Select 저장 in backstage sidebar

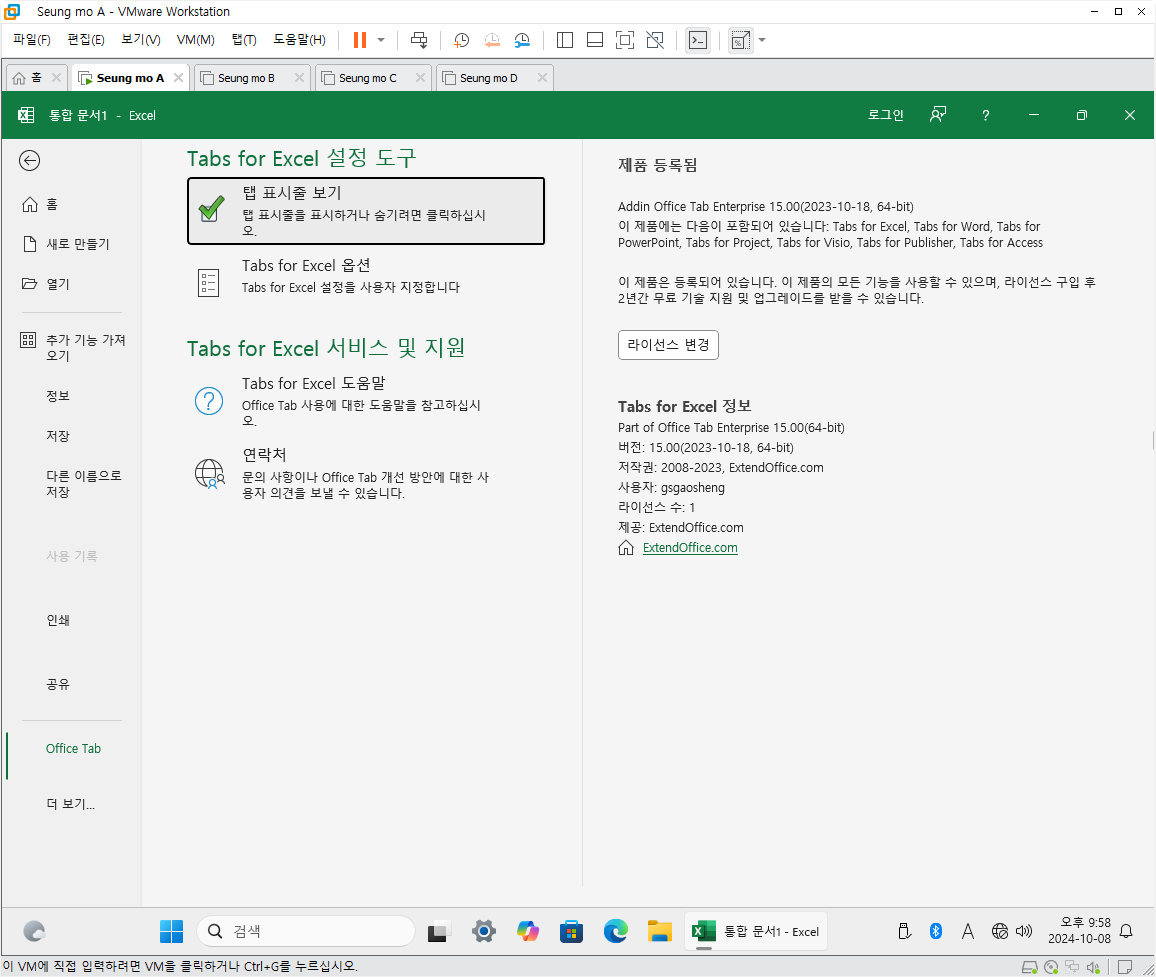click(x=72, y=436)
